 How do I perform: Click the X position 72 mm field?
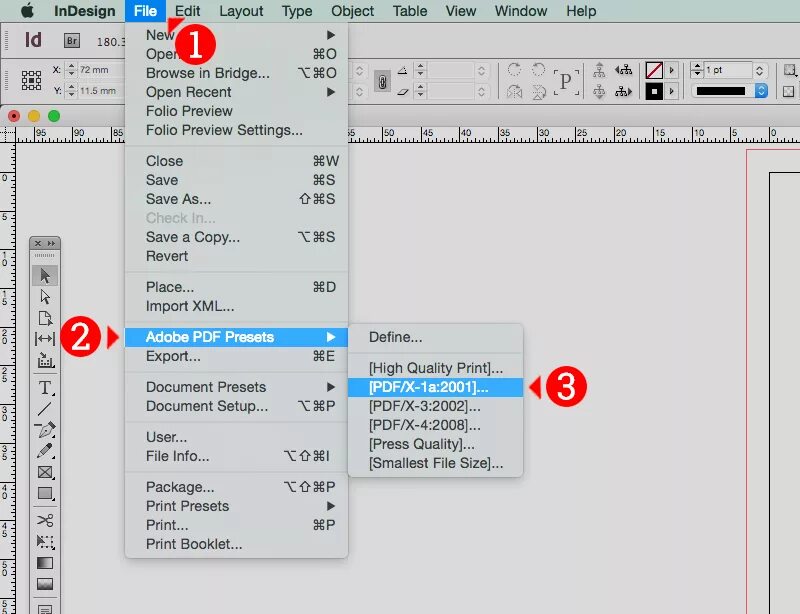[x=101, y=70]
